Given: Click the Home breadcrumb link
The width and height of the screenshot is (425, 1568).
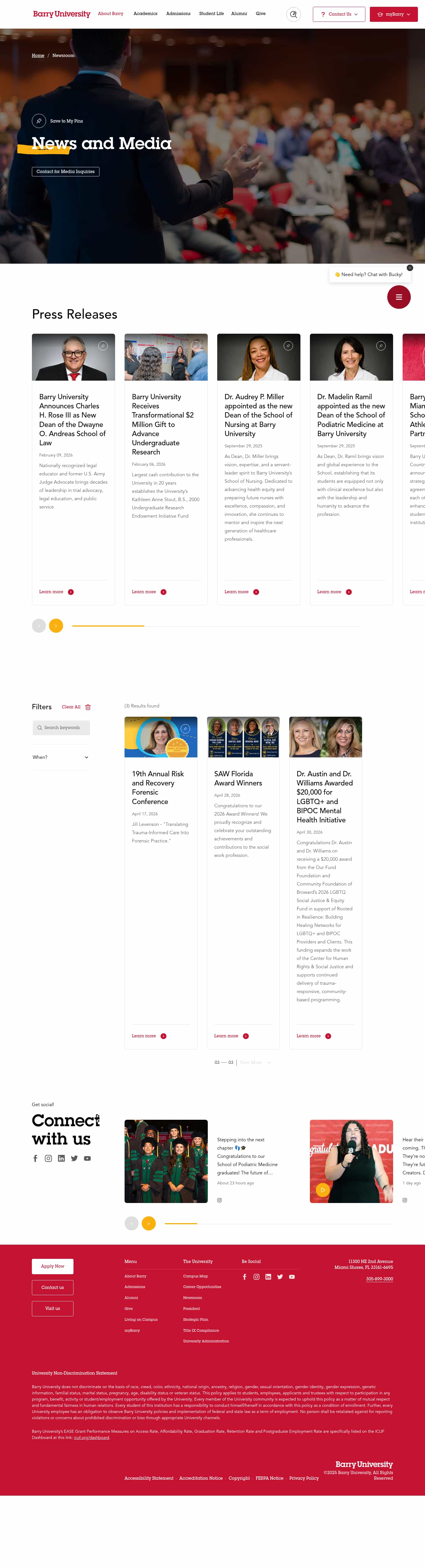Looking at the screenshot, I should 38,56.
